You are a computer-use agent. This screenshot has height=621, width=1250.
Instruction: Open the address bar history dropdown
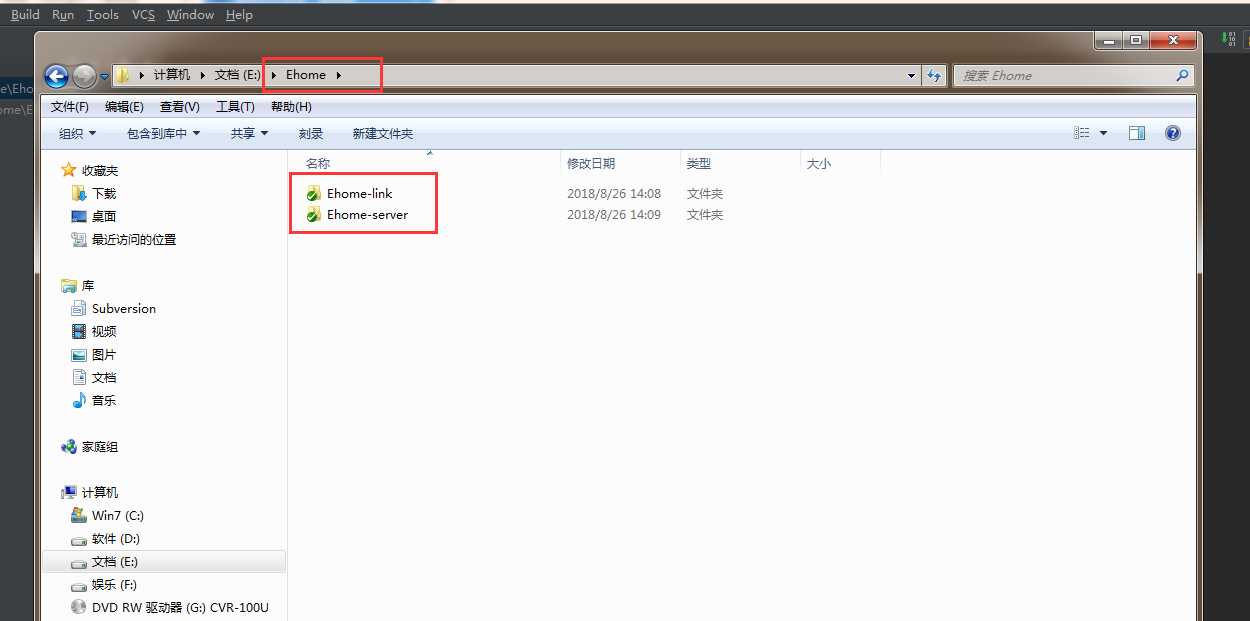[x=911, y=75]
